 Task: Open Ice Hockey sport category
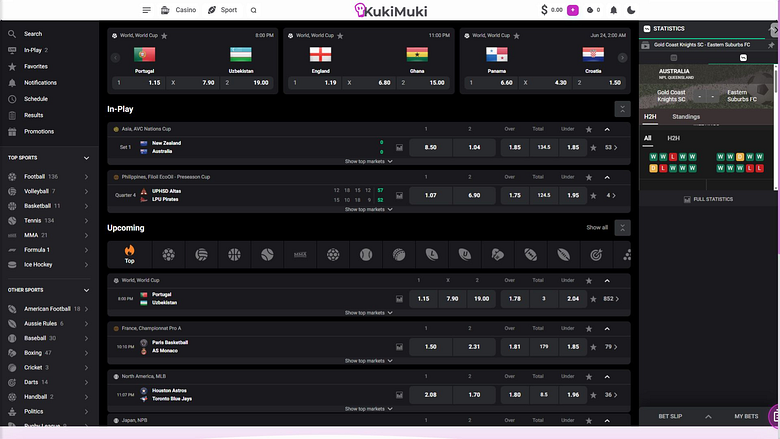49,264
